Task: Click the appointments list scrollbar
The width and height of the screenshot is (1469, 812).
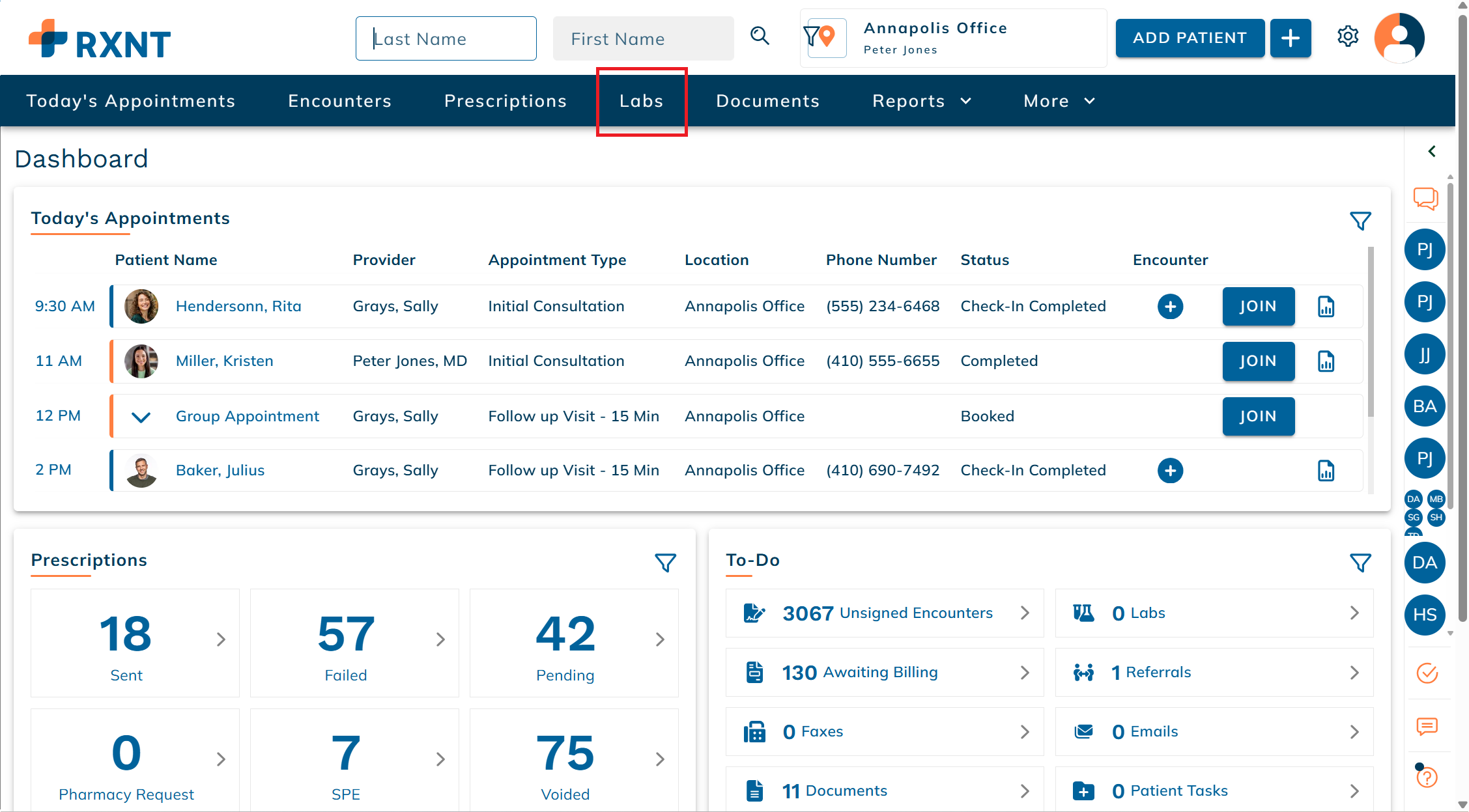Action: (x=1371, y=332)
